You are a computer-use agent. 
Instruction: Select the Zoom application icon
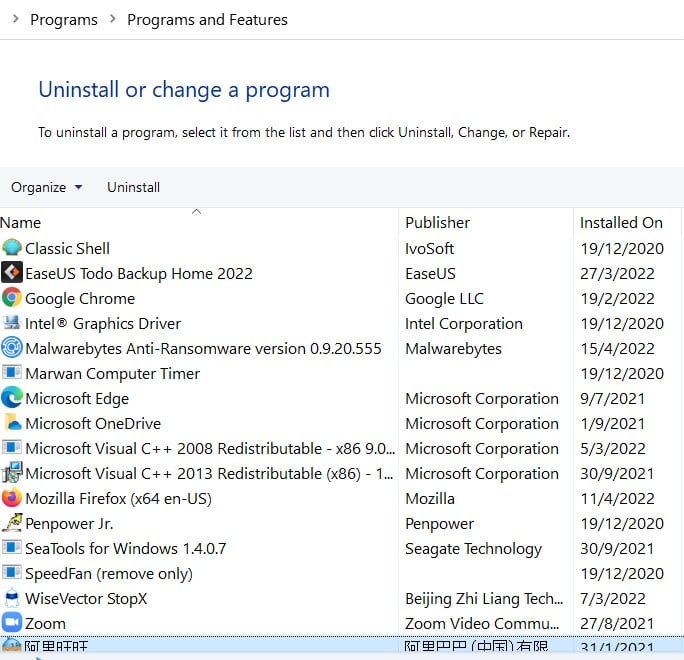pos(12,623)
